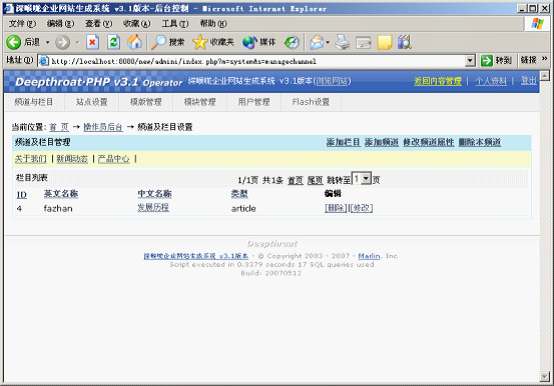Image resolution: width=554 pixels, height=386 pixels.
Task: Select the Flash设置 tab
Action: point(311,102)
